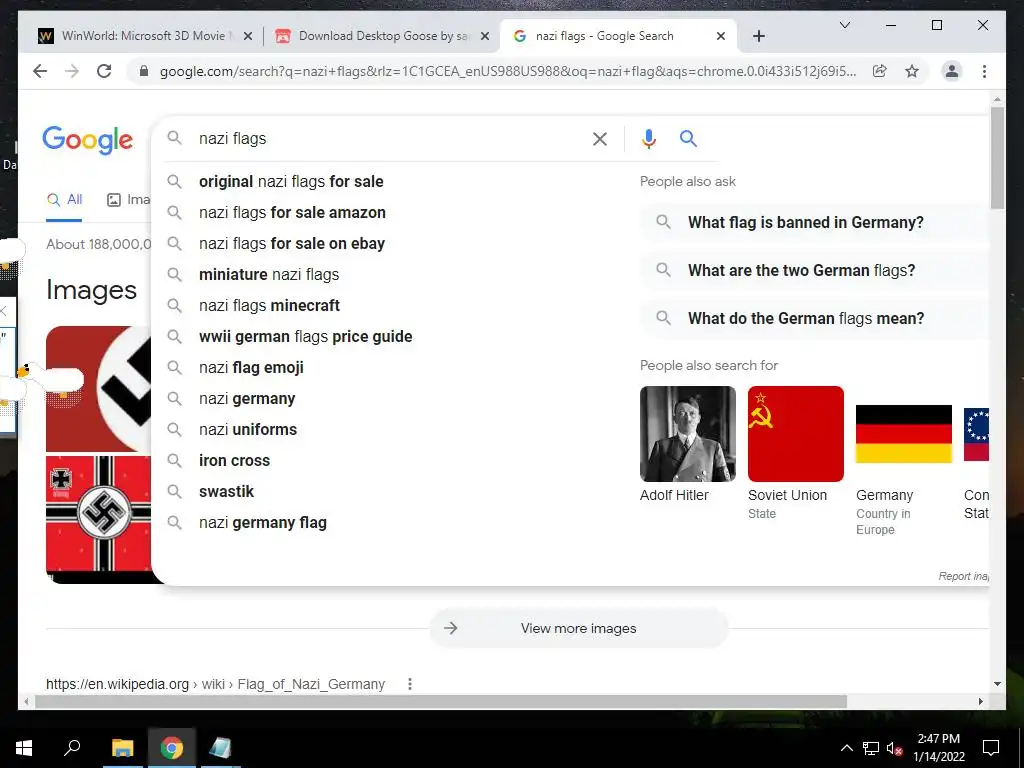1024x768 pixels.
Task: Choose suggestion nazi flags for sale amazon
Action: [x=292, y=212]
